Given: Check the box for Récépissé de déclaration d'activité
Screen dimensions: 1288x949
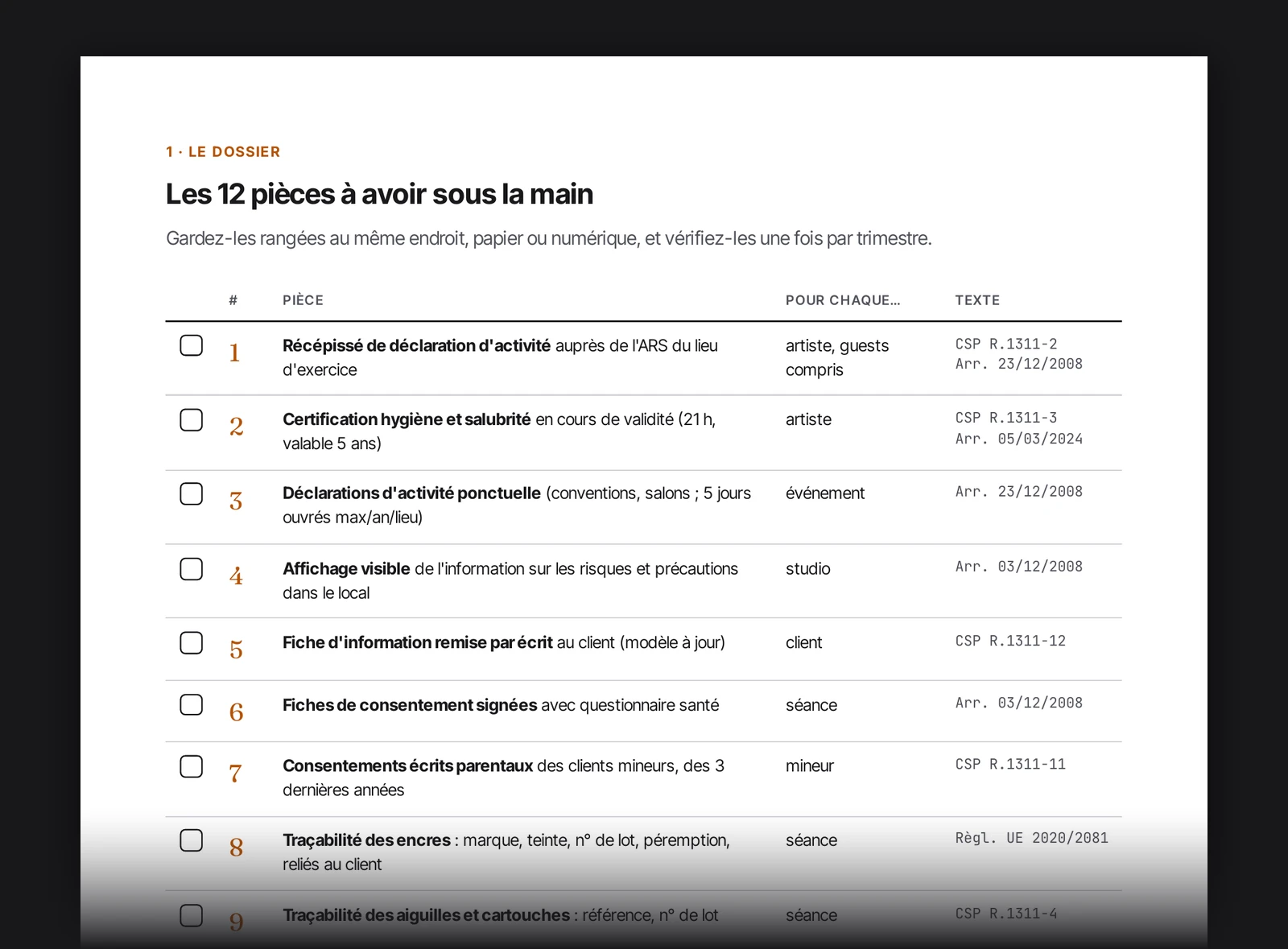Looking at the screenshot, I should tap(191, 345).
